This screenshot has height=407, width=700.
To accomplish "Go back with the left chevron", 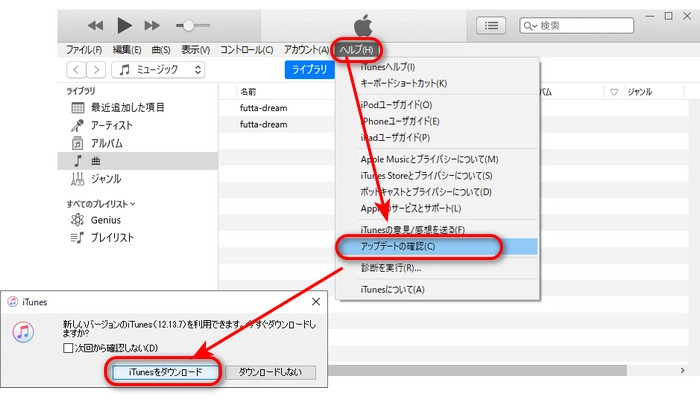I will 76,70.
